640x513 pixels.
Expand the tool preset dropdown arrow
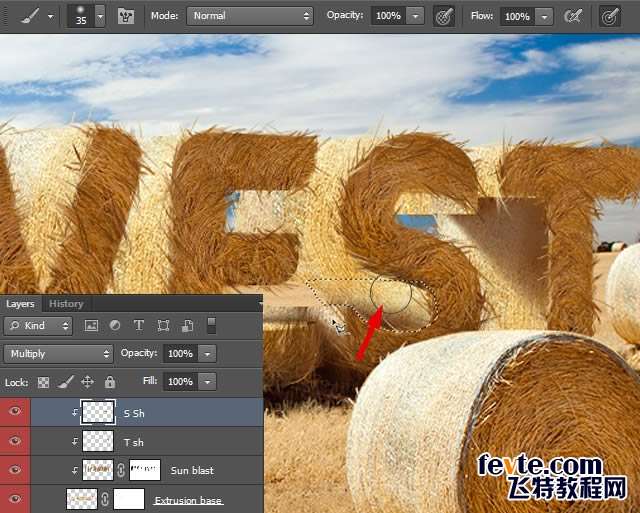(x=51, y=17)
